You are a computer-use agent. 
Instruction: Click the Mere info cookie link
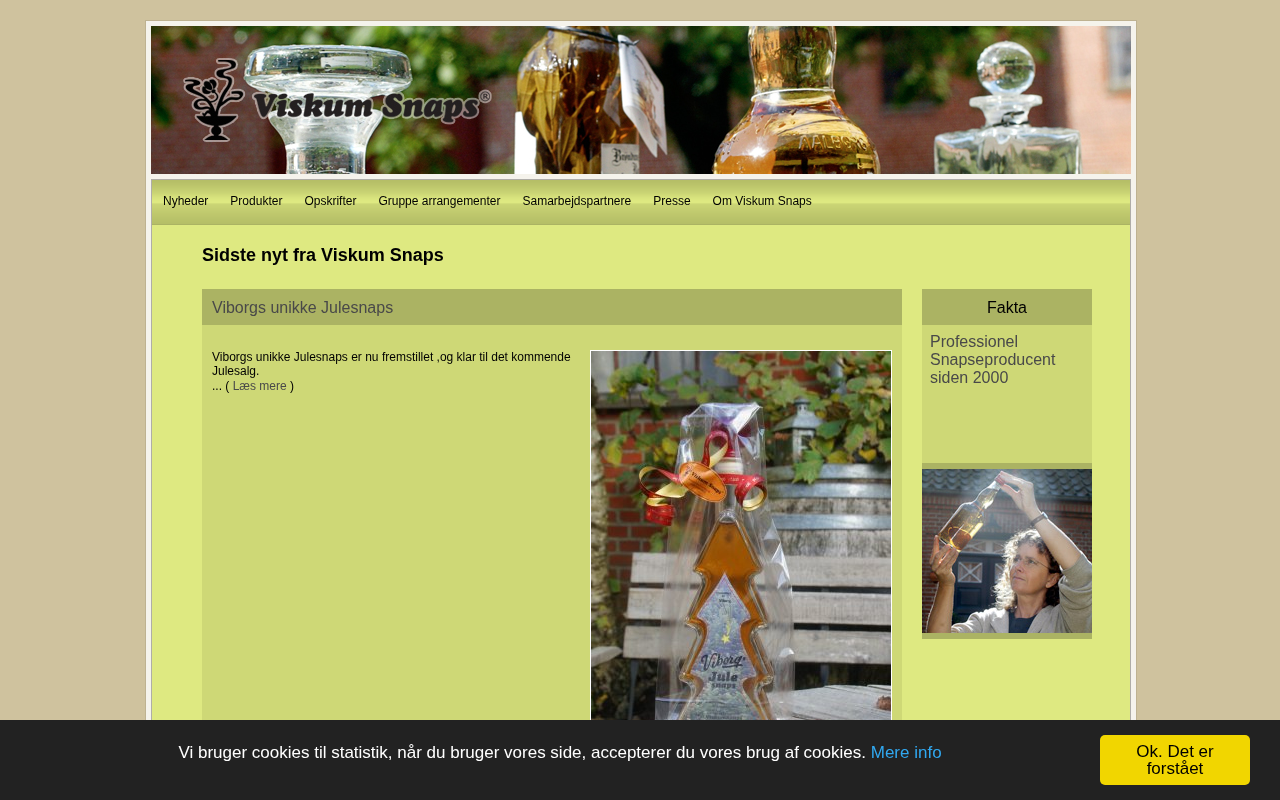(x=906, y=752)
